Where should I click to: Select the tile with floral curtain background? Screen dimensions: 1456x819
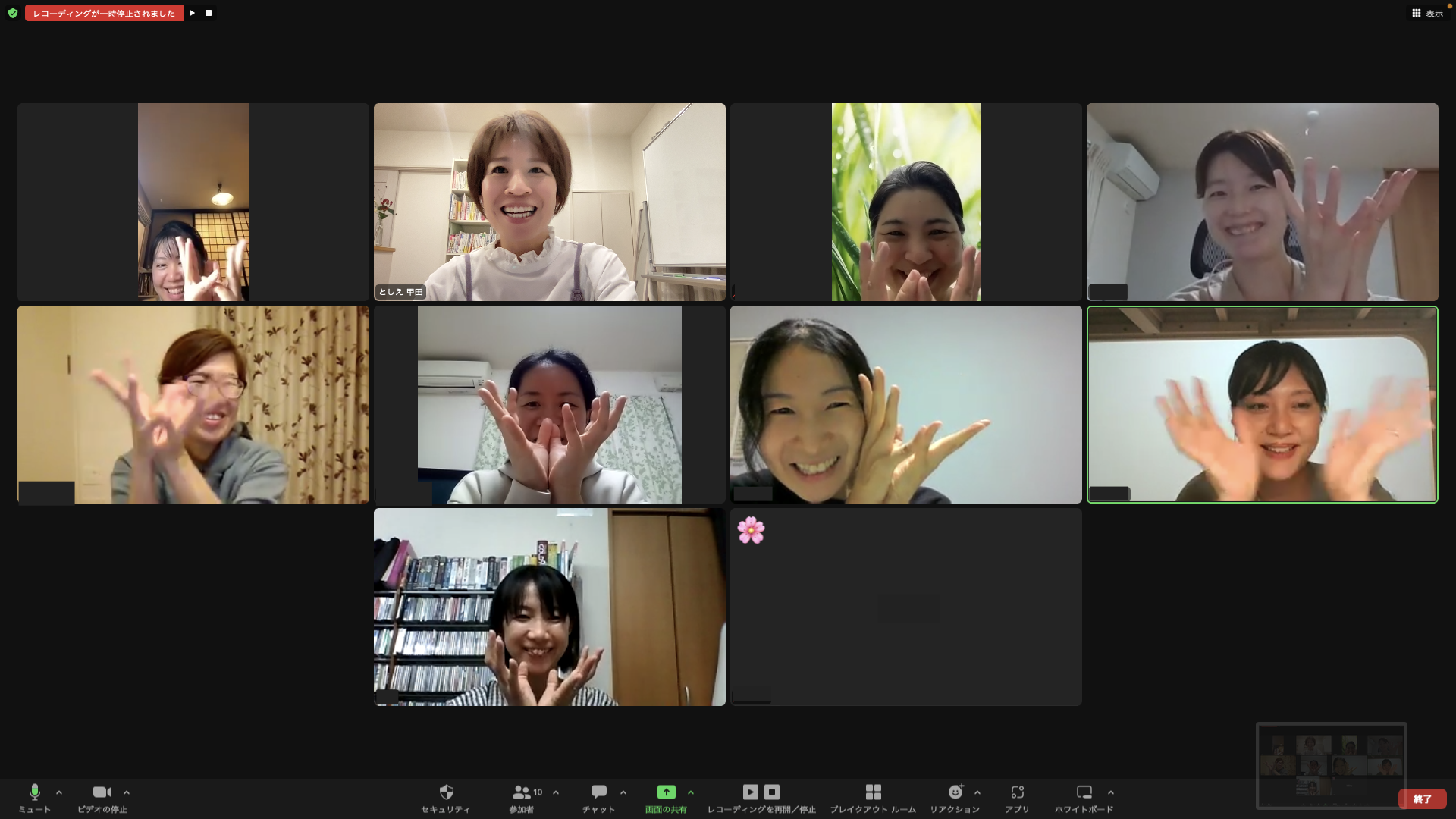click(x=193, y=404)
